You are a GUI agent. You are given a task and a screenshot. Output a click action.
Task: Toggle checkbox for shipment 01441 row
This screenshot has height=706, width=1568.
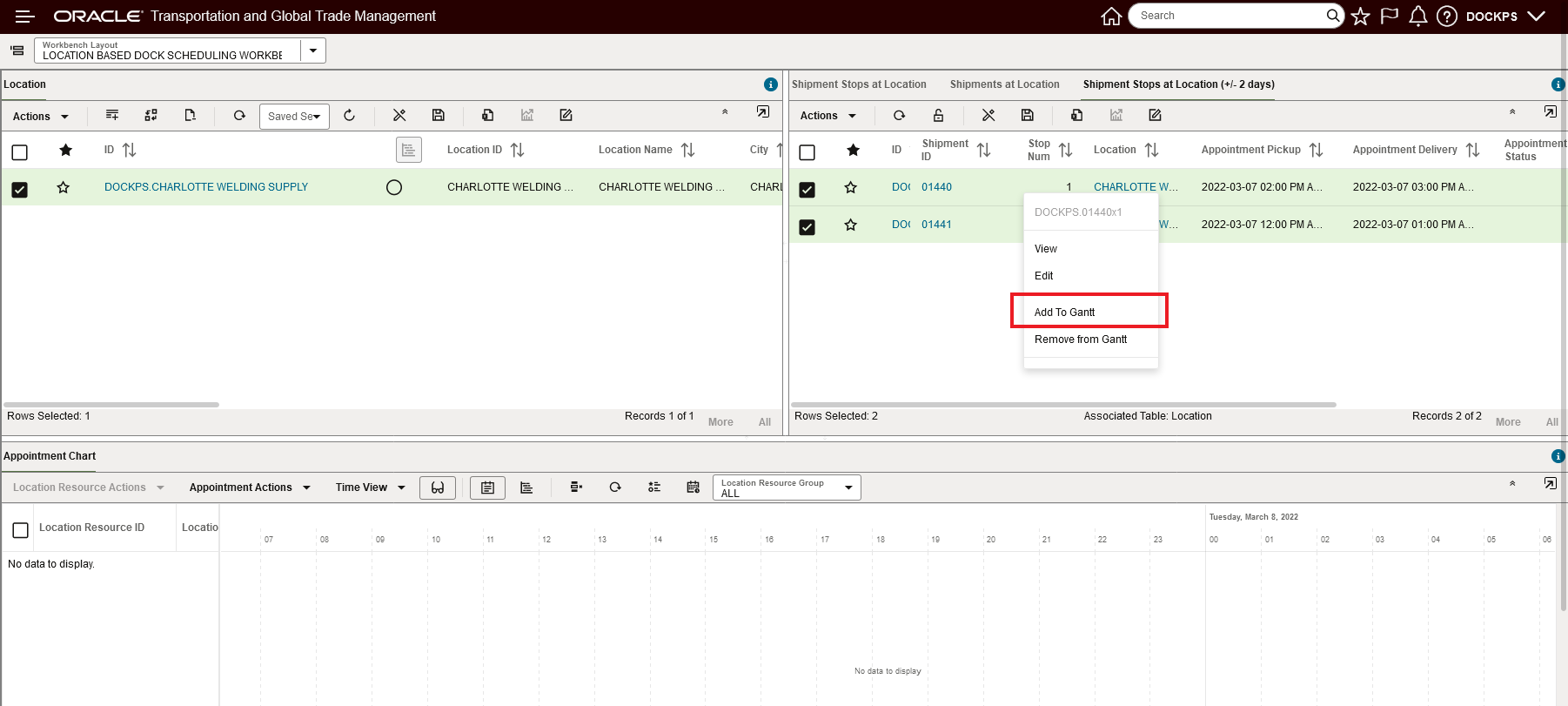click(807, 226)
